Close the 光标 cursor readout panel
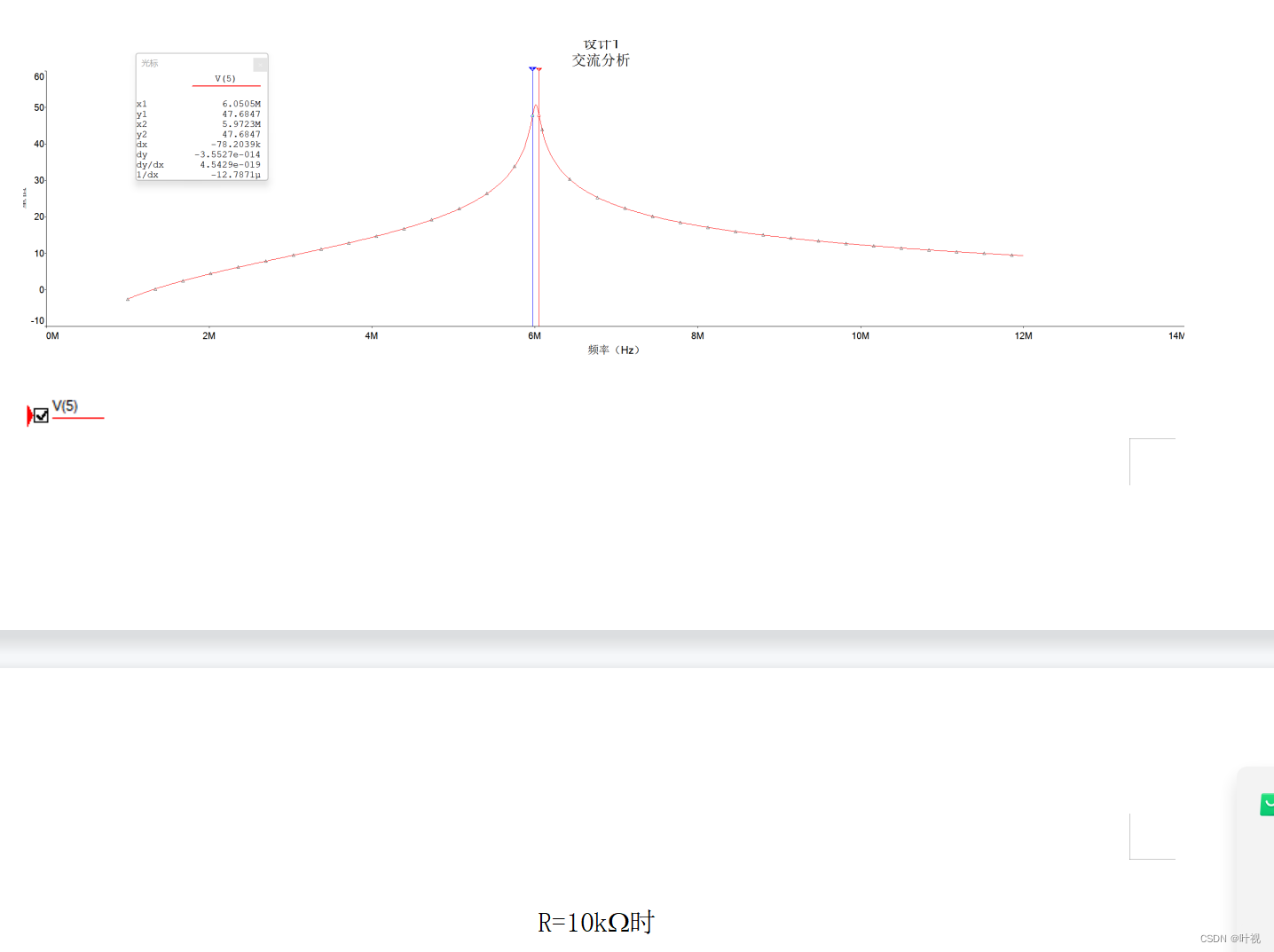Image resolution: width=1274 pixels, height=952 pixels. [x=260, y=64]
